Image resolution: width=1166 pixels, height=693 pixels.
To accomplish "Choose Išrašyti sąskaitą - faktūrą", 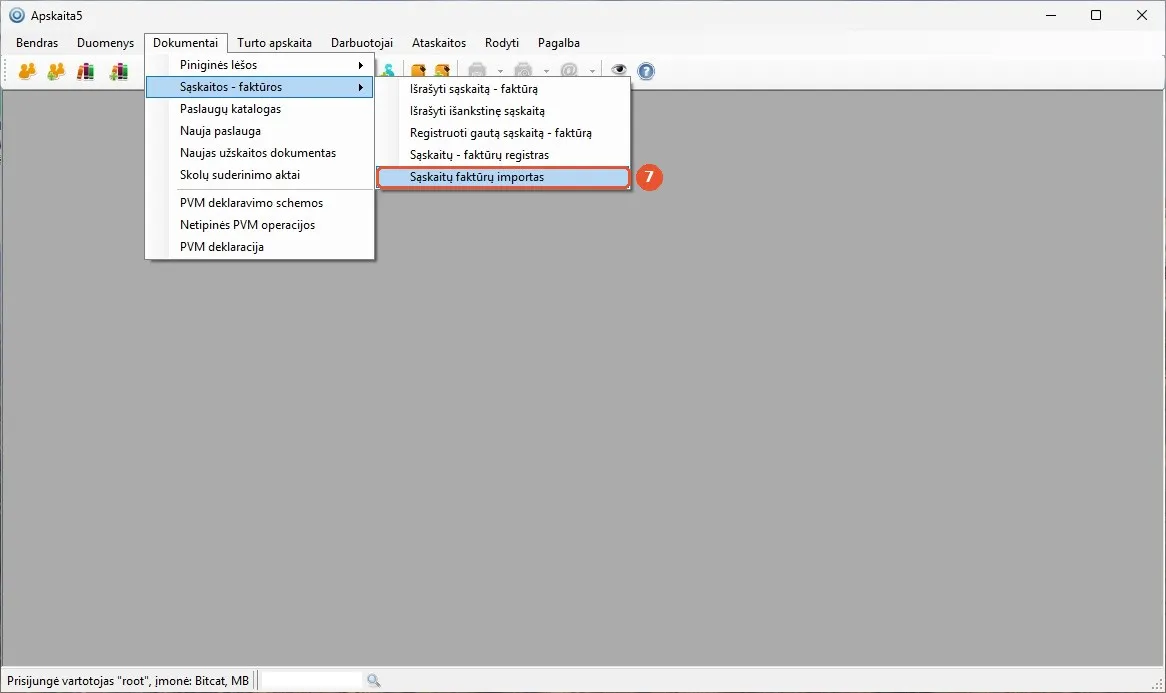I will (x=503, y=89).
